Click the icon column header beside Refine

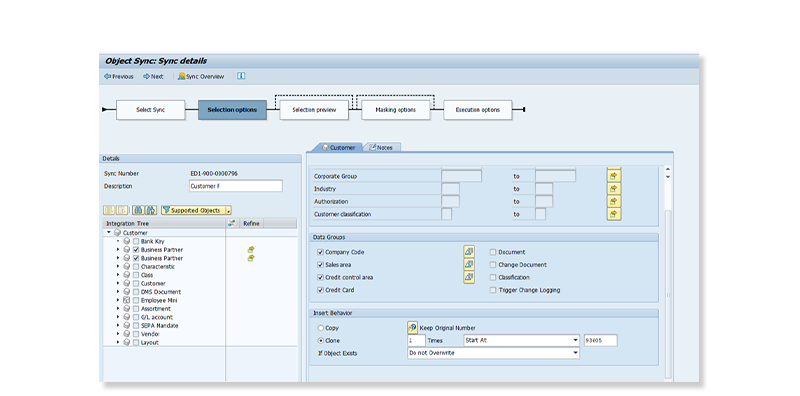click(x=232, y=223)
